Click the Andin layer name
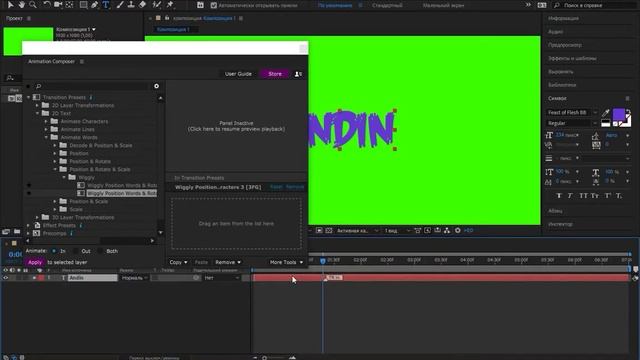This screenshot has width=640, height=360. pyautogui.click(x=92, y=278)
